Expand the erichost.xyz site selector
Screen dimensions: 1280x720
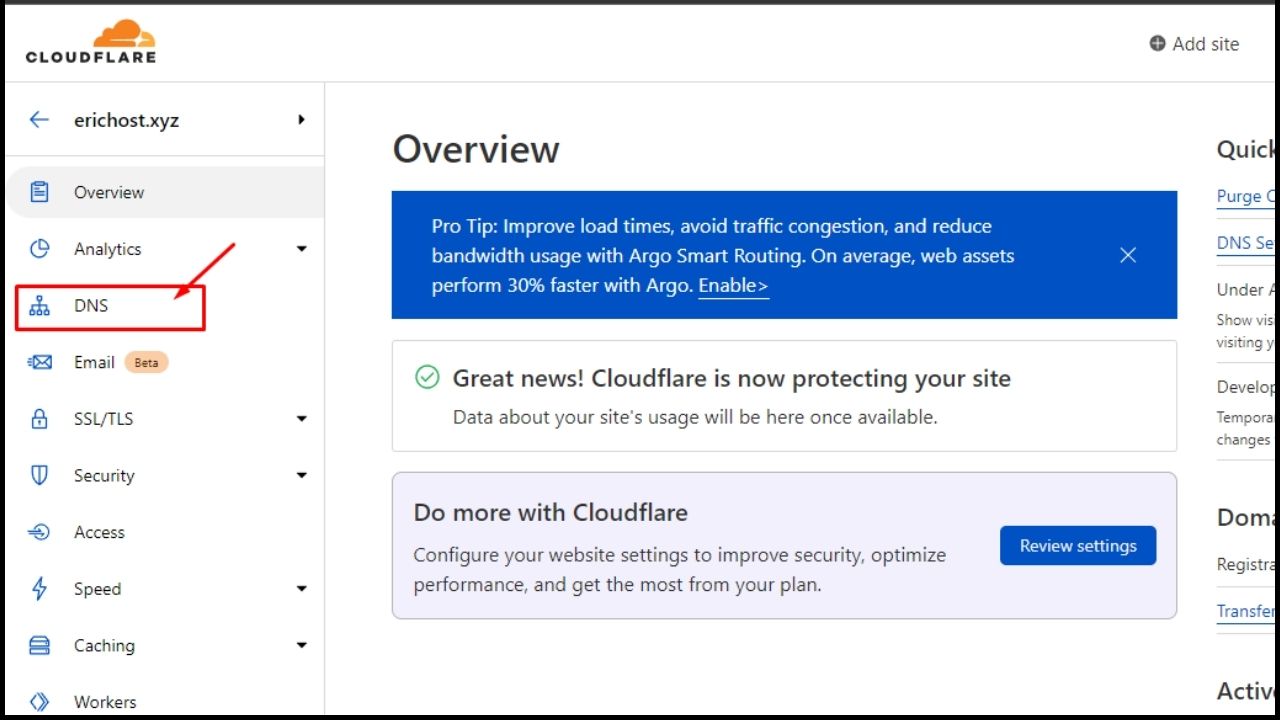point(301,119)
